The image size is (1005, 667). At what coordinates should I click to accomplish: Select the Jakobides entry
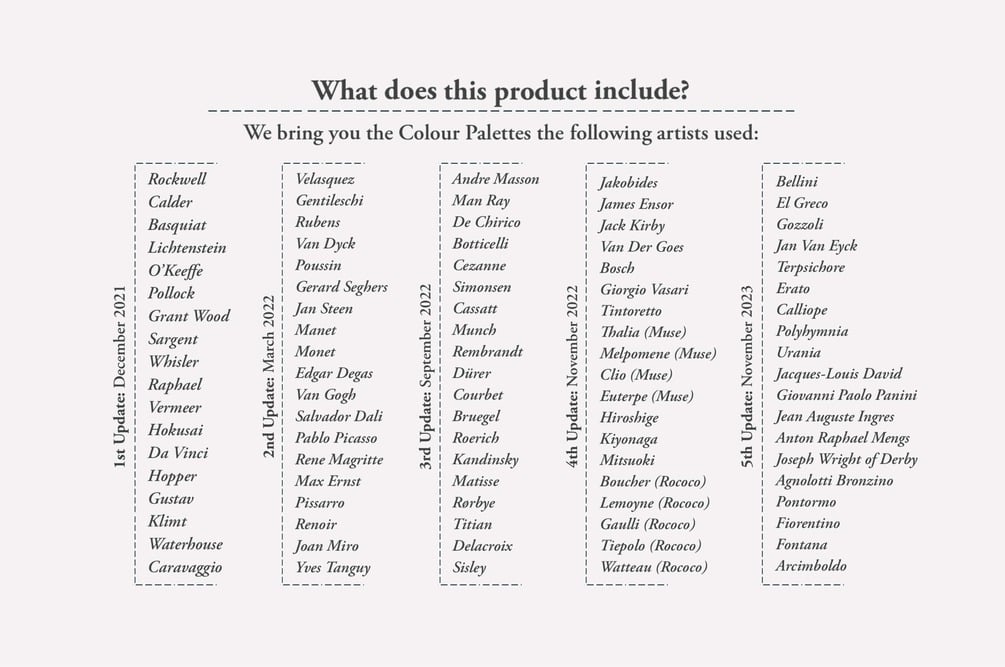628,183
